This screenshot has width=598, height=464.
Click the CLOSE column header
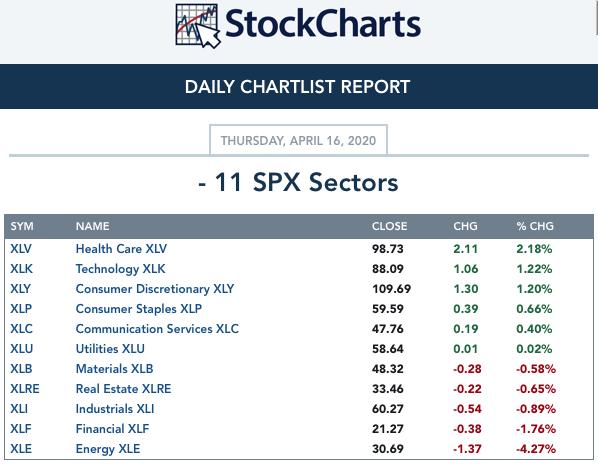pos(389,226)
